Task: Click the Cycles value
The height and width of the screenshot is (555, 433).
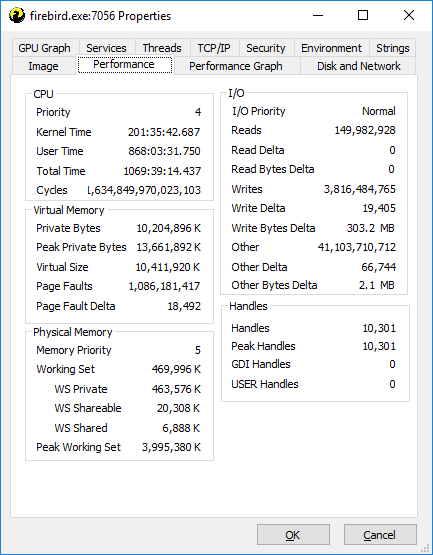Action: [x=144, y=190]
